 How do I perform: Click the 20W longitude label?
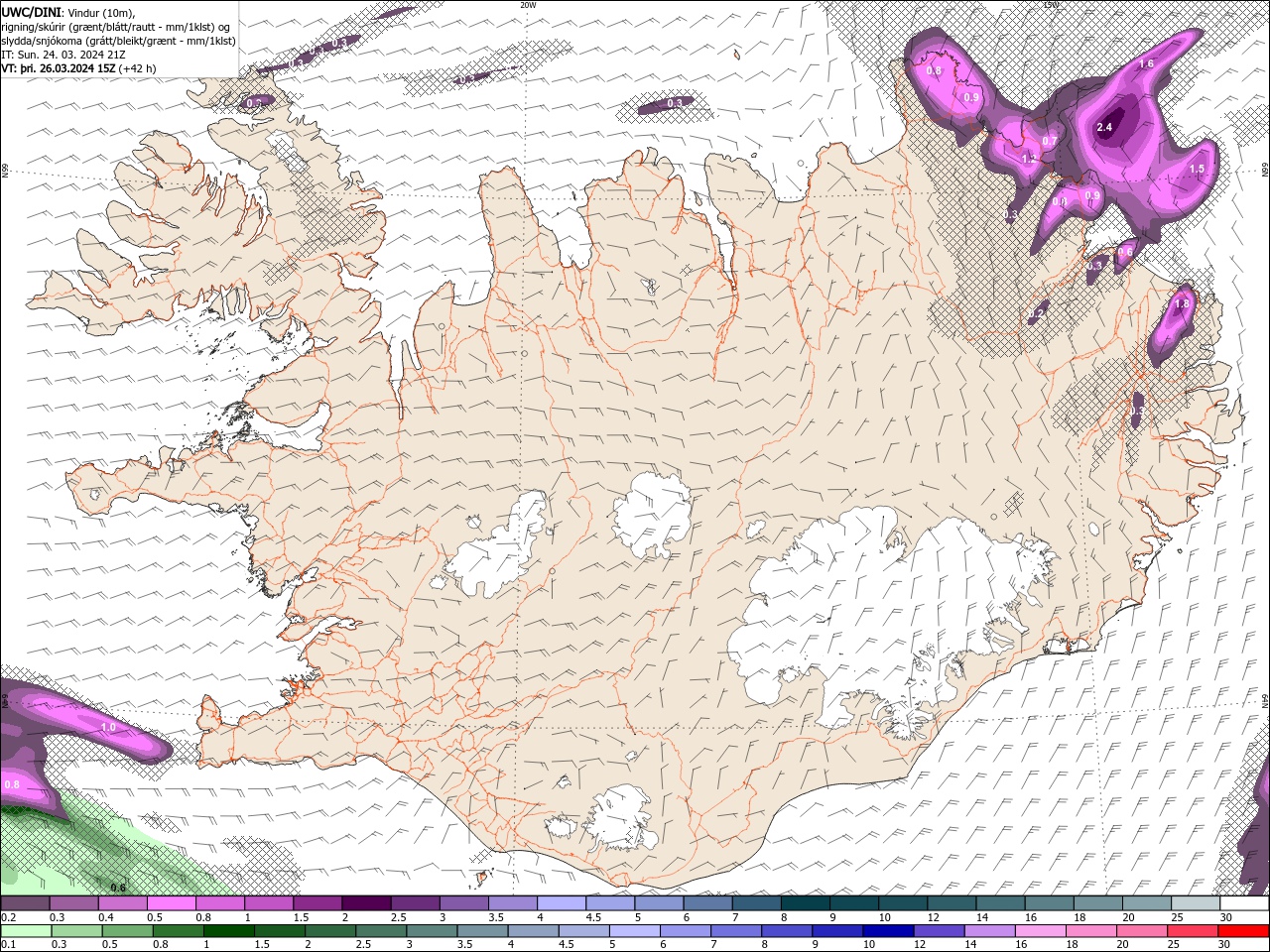click(528, 5)
